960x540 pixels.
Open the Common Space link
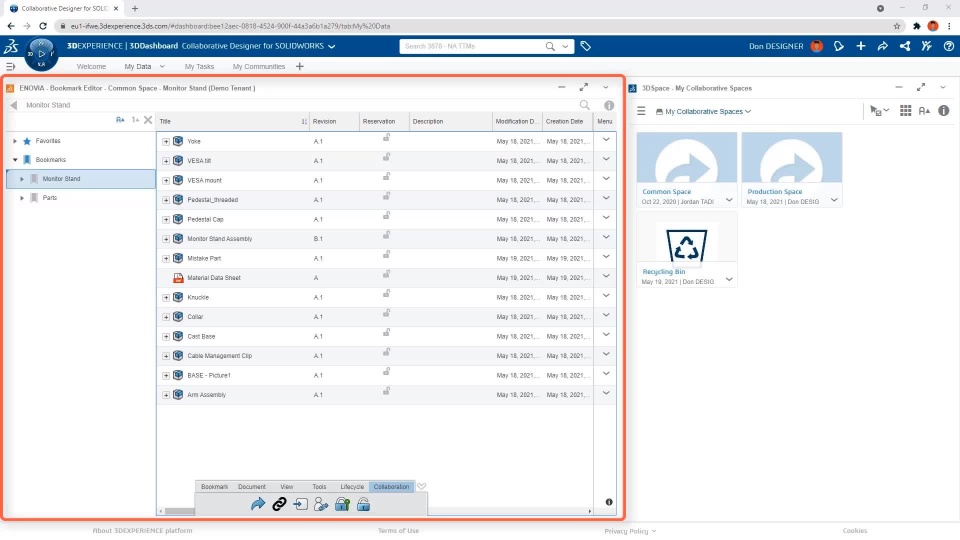pos(666,192)
